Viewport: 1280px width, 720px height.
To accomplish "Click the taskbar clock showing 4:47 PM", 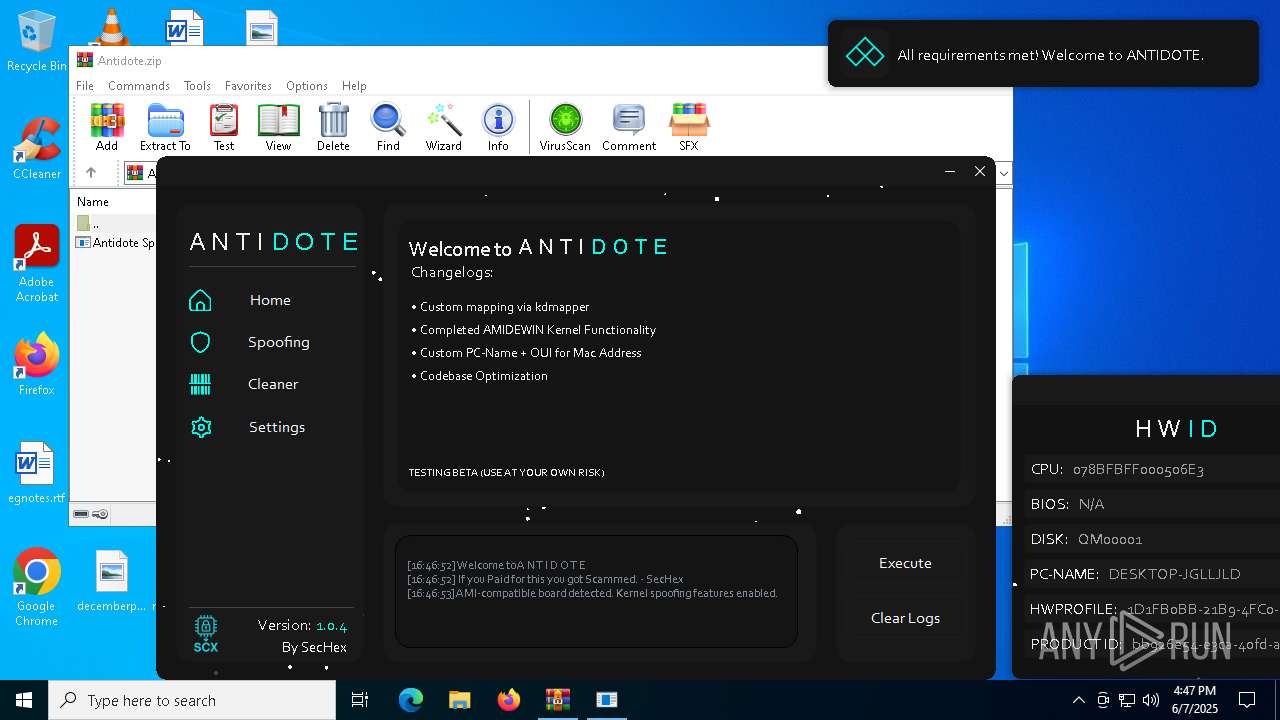I will tap(1195, 700).
